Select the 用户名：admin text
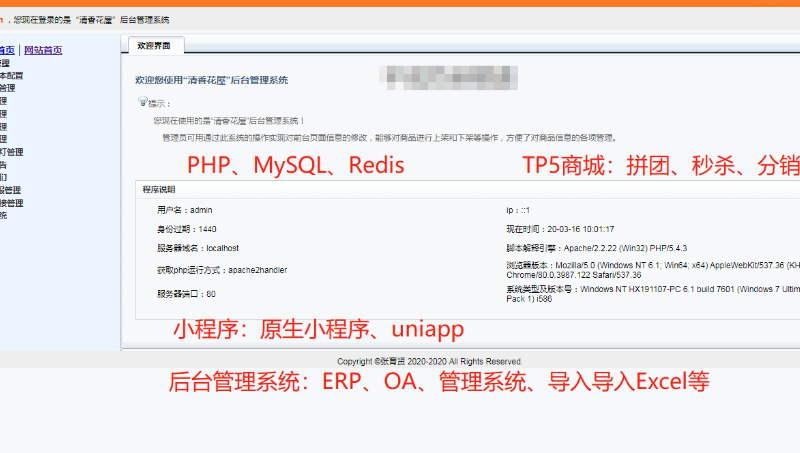 (x=185, y=210)
